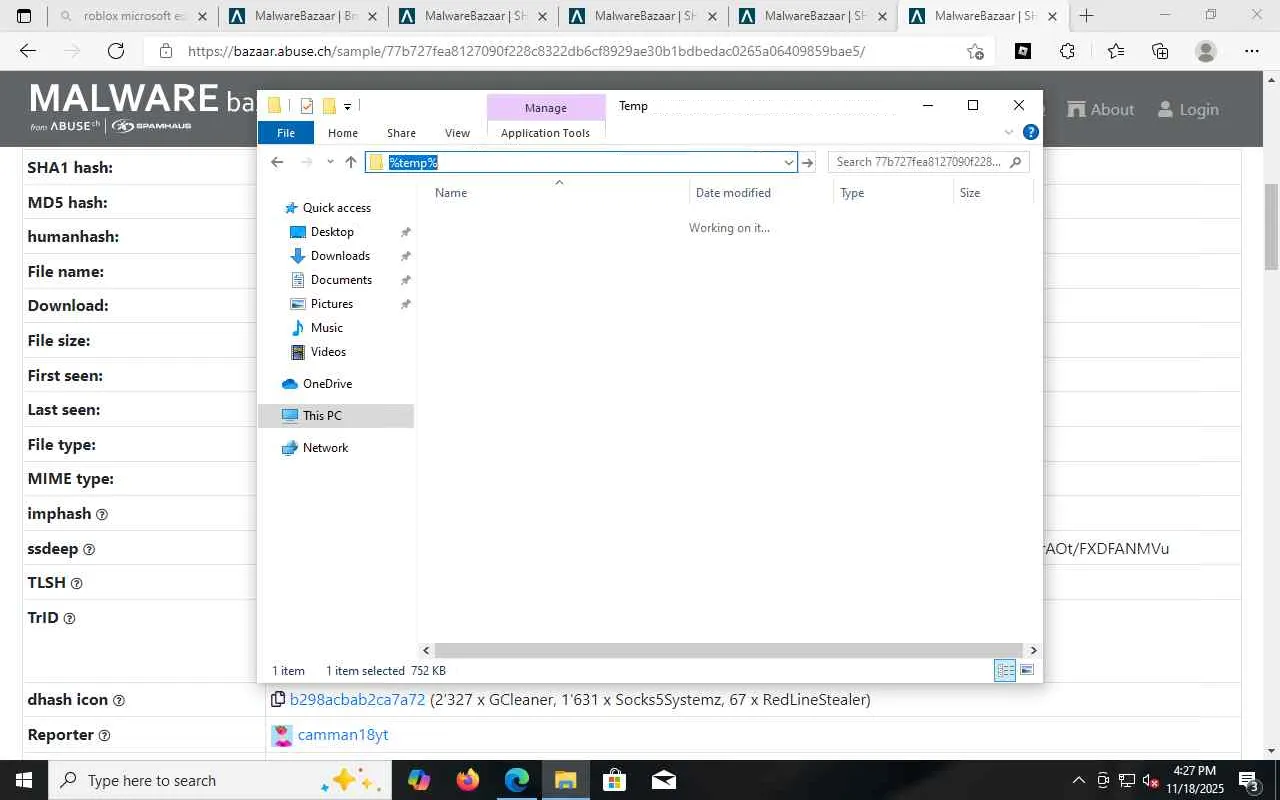The width and height of the screenshot is (1280, 800).
Task: Add page to favorites in Edge
Action: (975, 51)
